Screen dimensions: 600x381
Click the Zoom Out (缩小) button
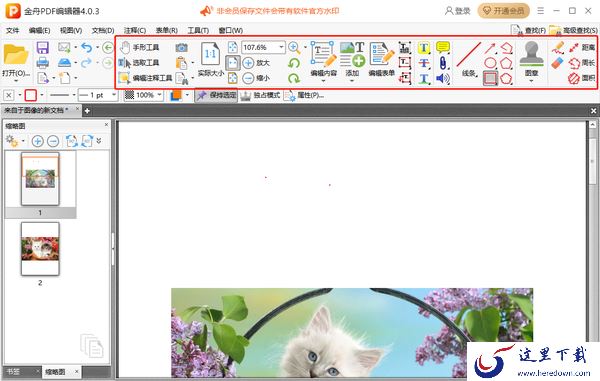(x=256, y=78)
